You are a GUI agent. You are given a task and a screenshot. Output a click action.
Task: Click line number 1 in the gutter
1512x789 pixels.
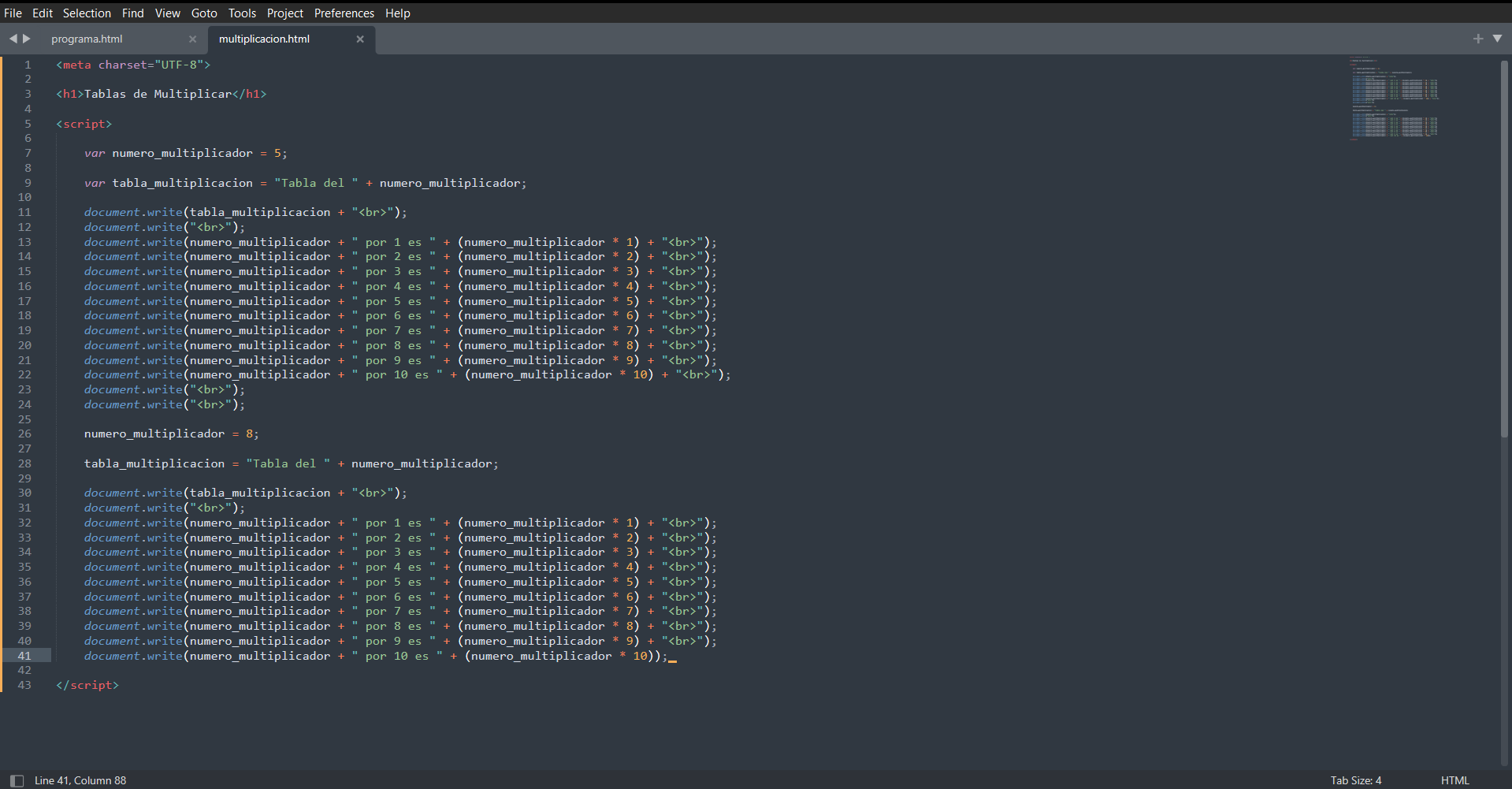[28, 65]
